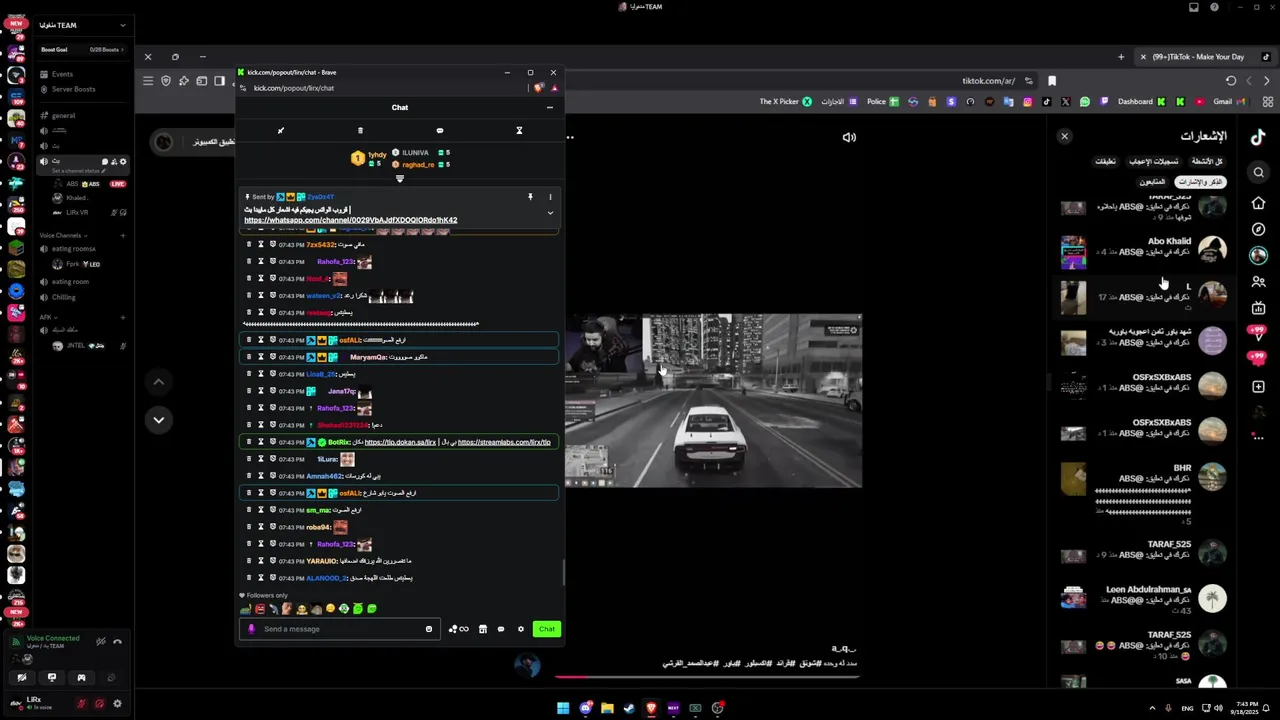This screenshot has width=1280, height=720.
Task: Go to TikTok Home icon
Action: coord(1259,203)
